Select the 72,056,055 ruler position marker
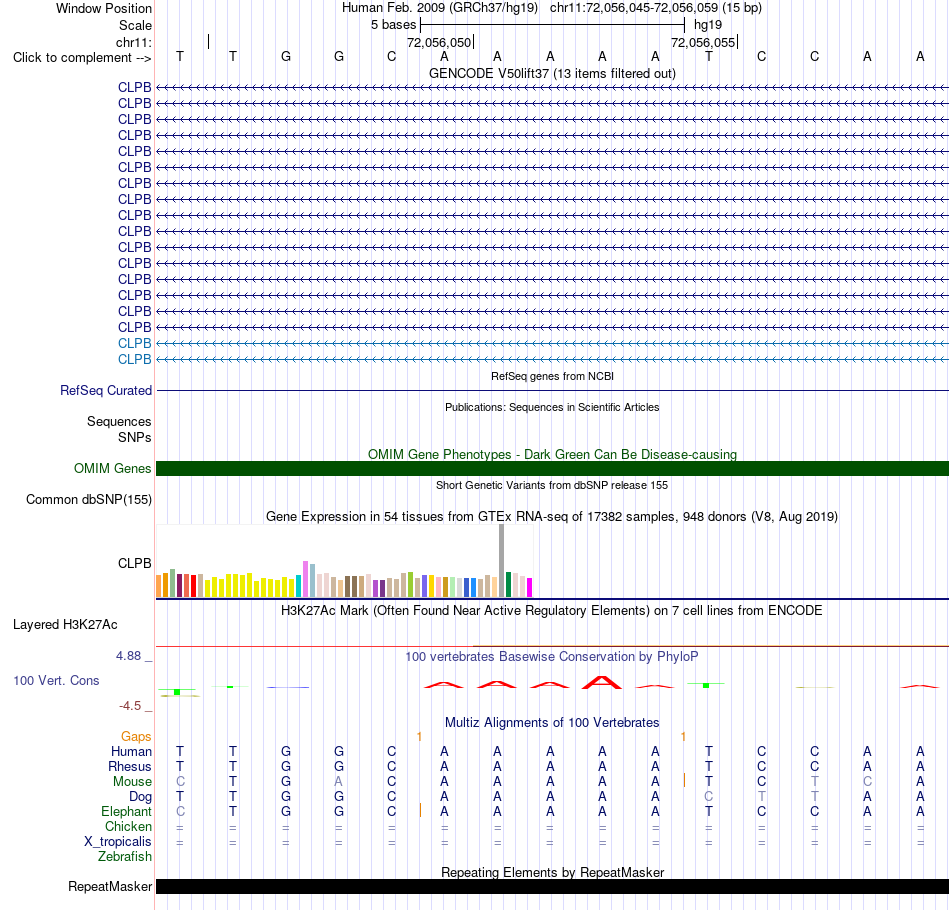950x910 pixels. coord(703,42)
